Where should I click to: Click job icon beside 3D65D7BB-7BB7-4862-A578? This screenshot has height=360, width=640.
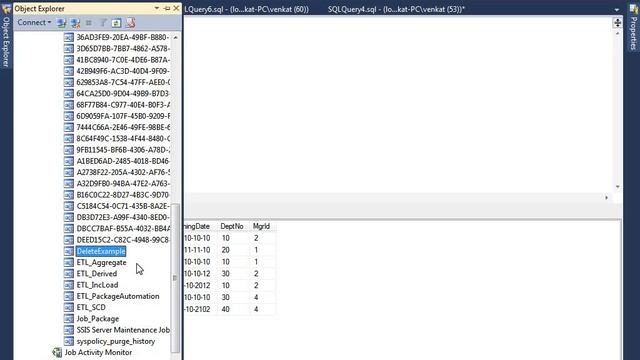point(69,48)
